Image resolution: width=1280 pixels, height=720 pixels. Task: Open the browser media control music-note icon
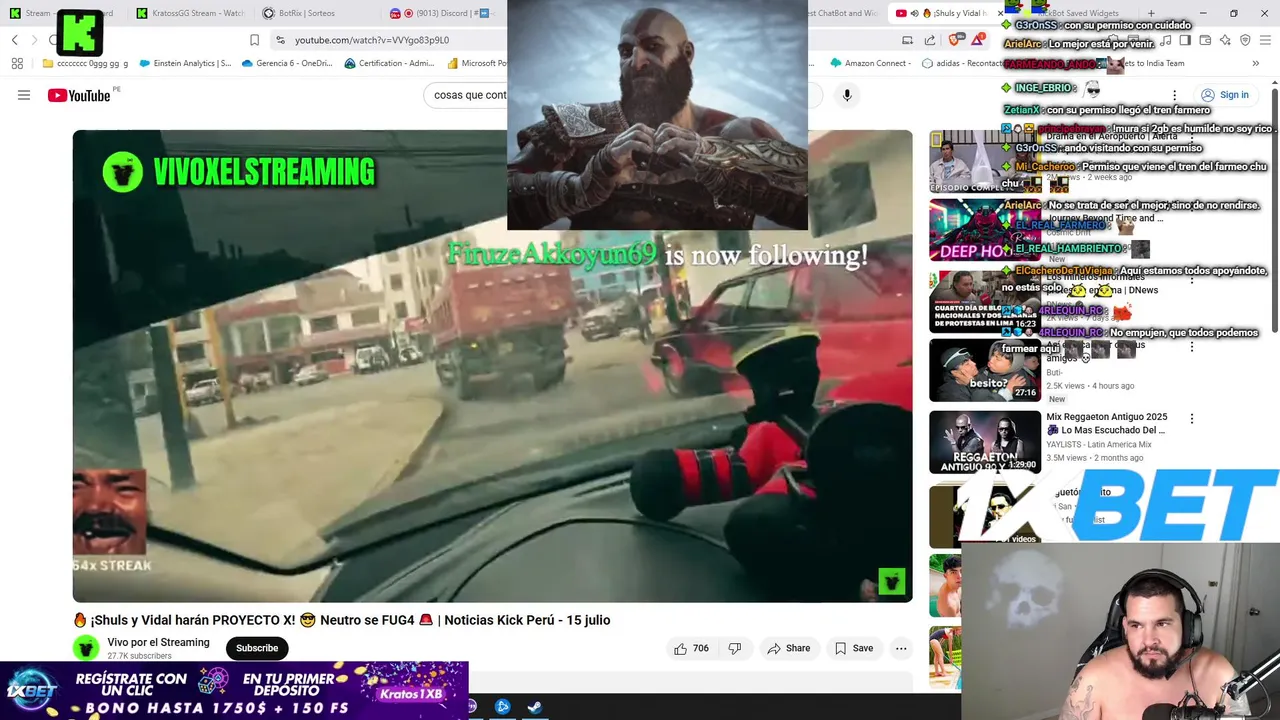pyautogui.click(x=1165, y=40)
